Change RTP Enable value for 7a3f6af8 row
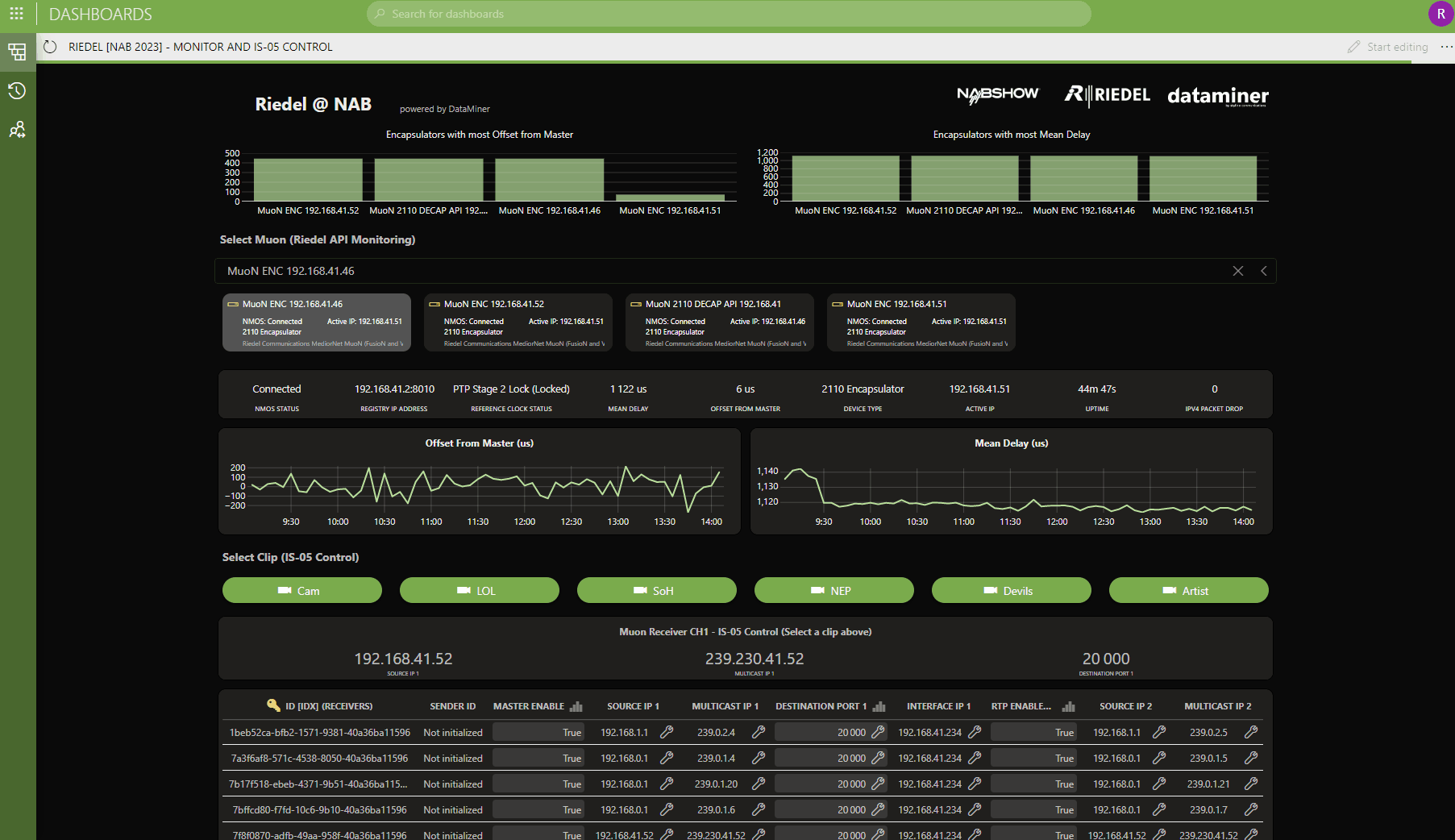This screenshot has width=1455, height=840. (1033, 758)
